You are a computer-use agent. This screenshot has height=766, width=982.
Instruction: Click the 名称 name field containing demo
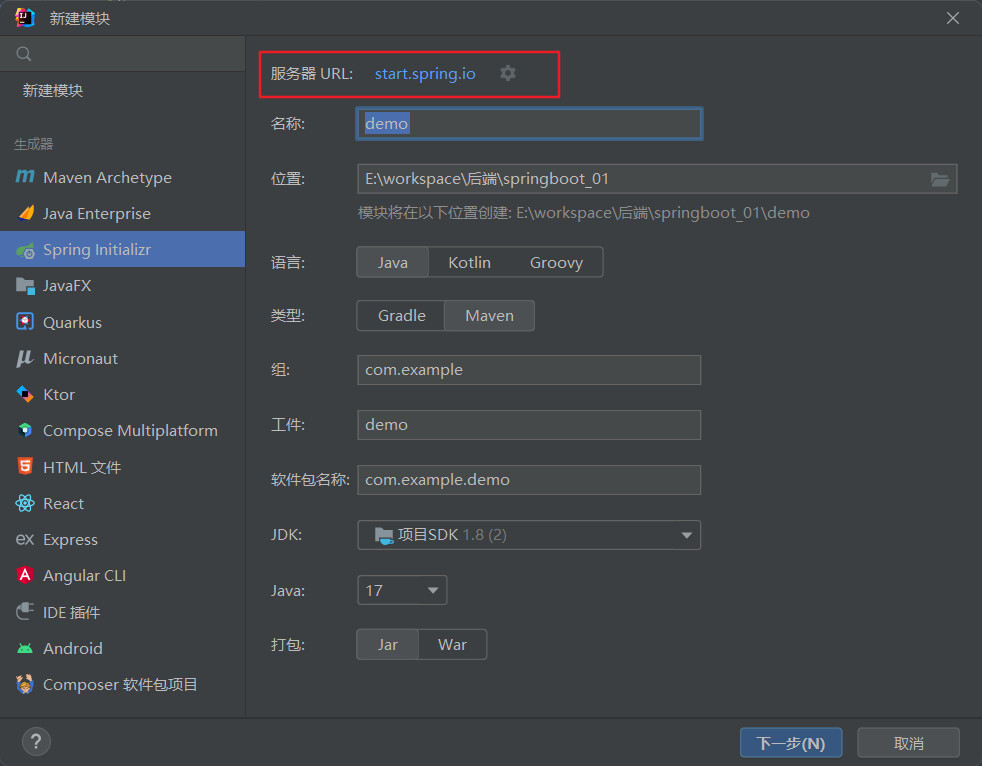coord(529,123)
